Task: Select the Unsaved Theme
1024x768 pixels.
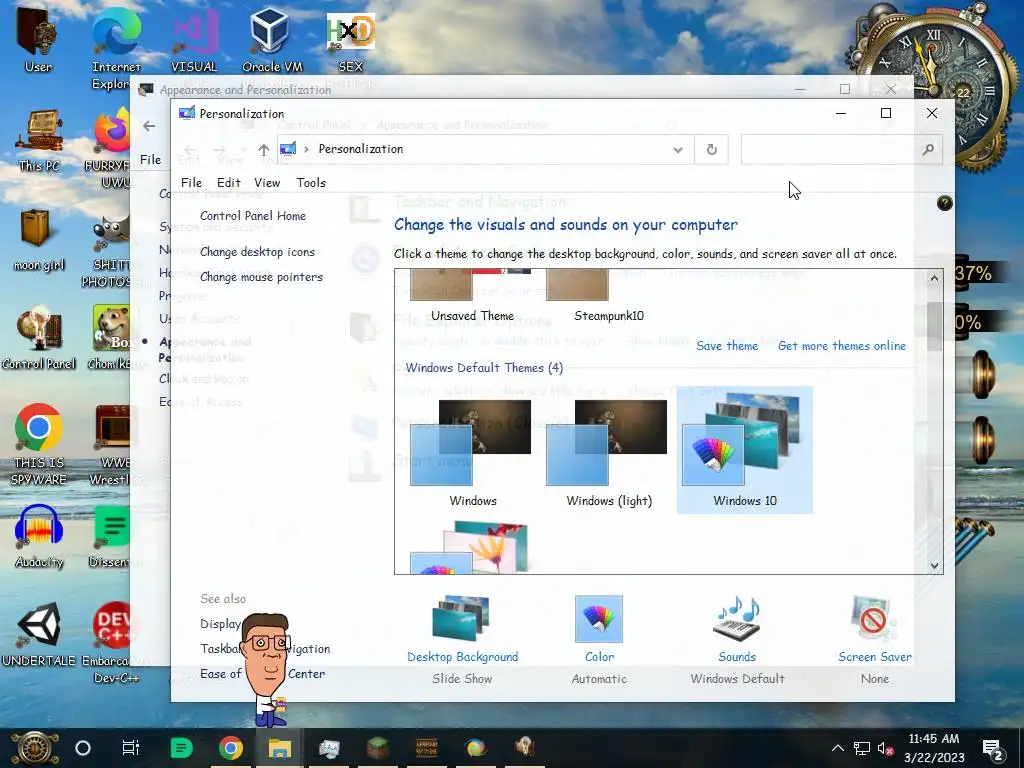Action: coord(472,294)
